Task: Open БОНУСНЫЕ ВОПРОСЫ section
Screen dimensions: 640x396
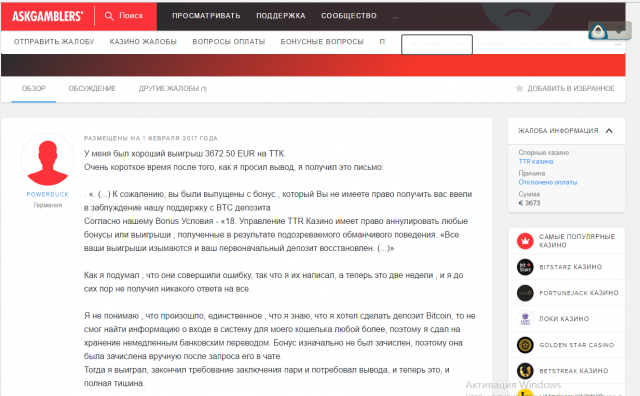Action: (322, 42)
